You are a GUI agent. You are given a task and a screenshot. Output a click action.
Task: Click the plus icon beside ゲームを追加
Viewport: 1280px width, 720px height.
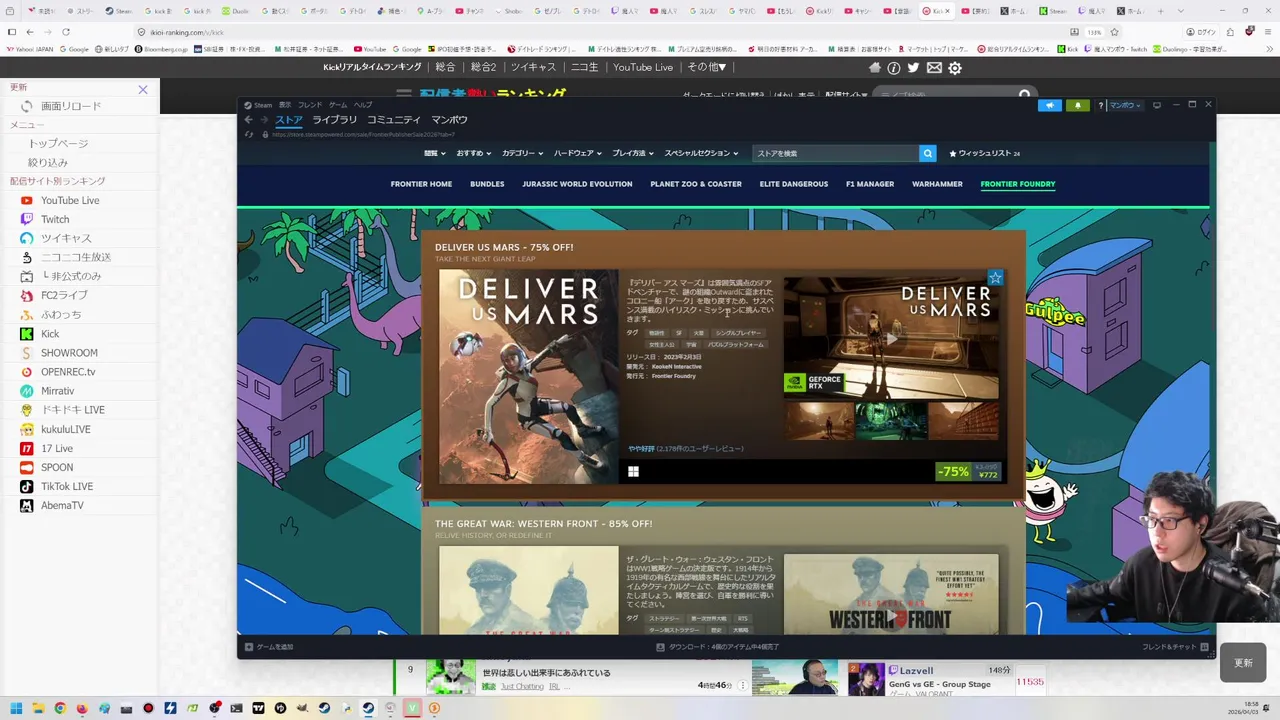click(249, 647)
